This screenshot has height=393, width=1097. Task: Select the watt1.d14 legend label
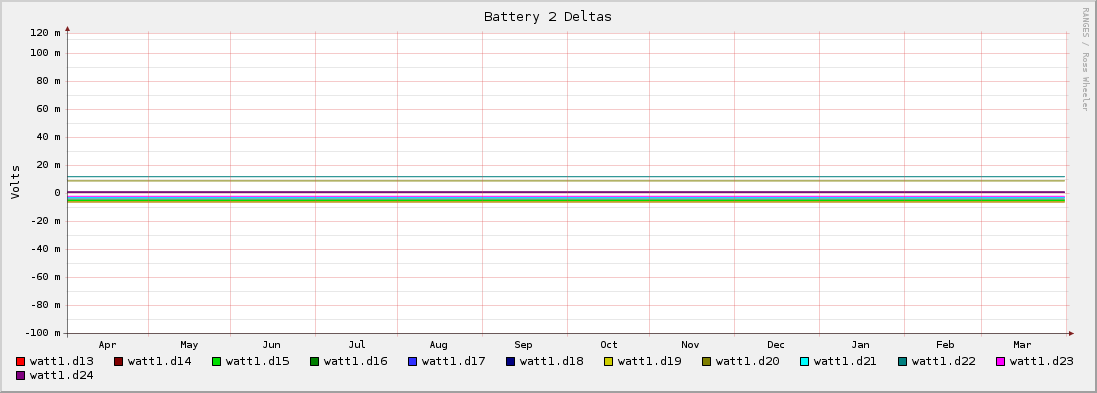point(160,362)
